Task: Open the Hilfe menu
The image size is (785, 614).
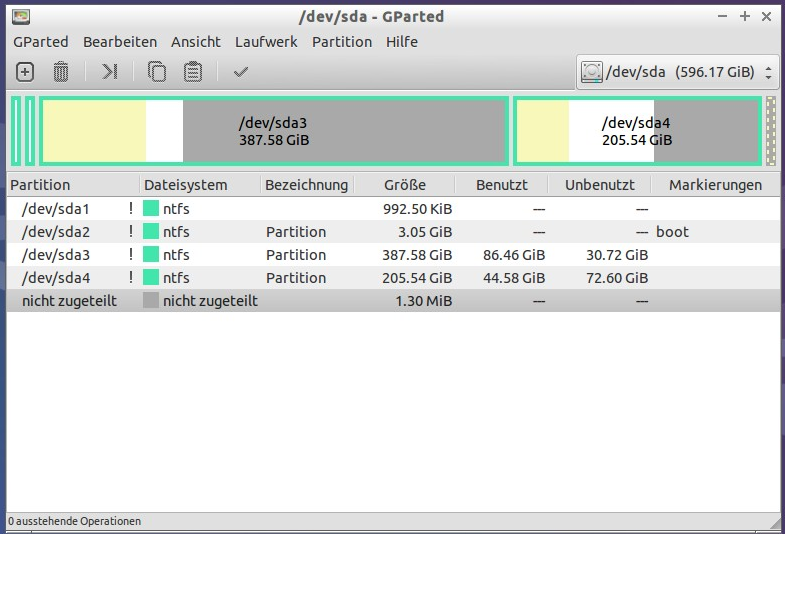Action: pos(402,42)
